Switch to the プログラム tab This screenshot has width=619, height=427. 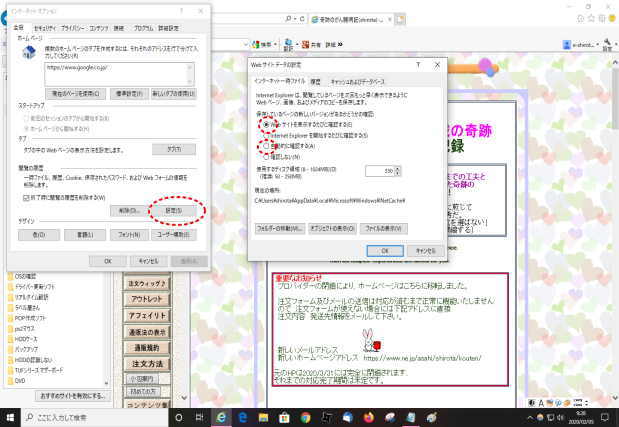pyautogui.click(x=143, y=28)
